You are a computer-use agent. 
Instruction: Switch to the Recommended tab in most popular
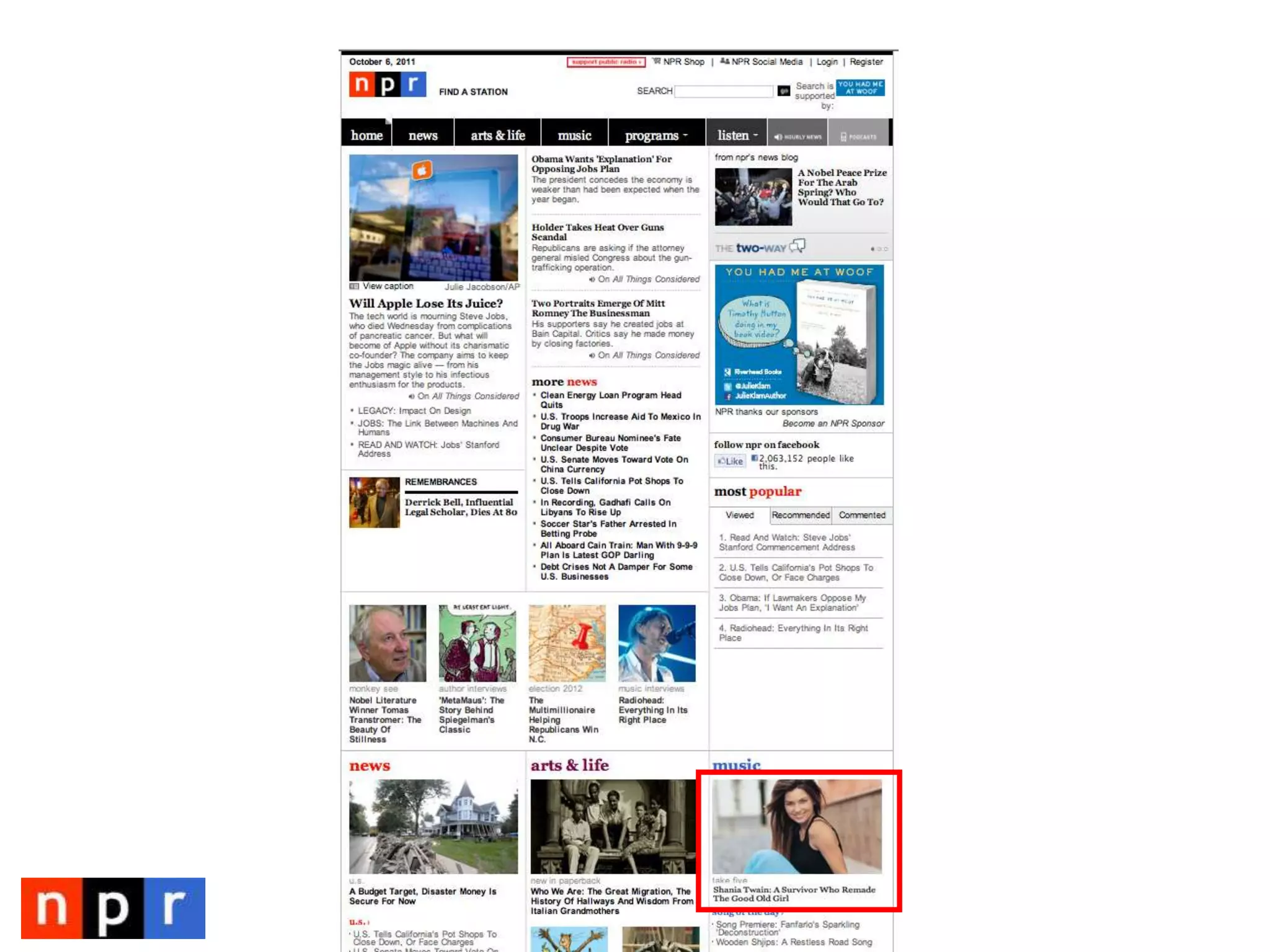(x=800, y=515)
